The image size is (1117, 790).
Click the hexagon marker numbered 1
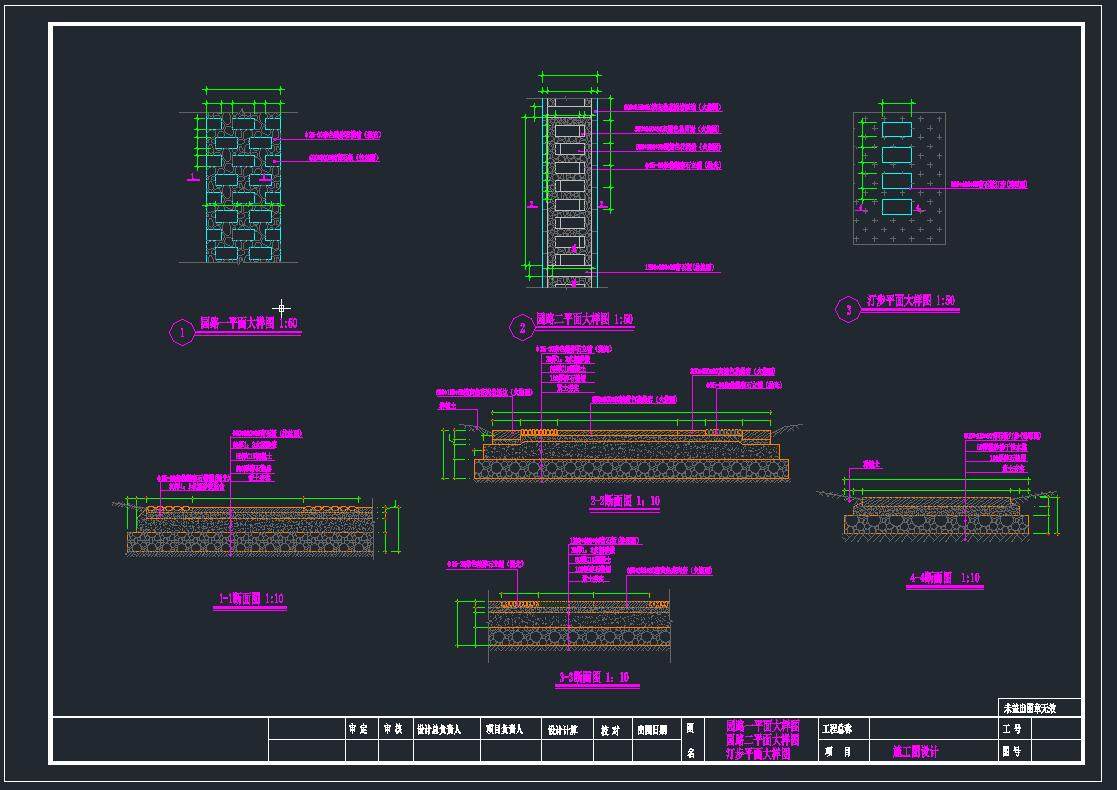click(x=182, y=332)
